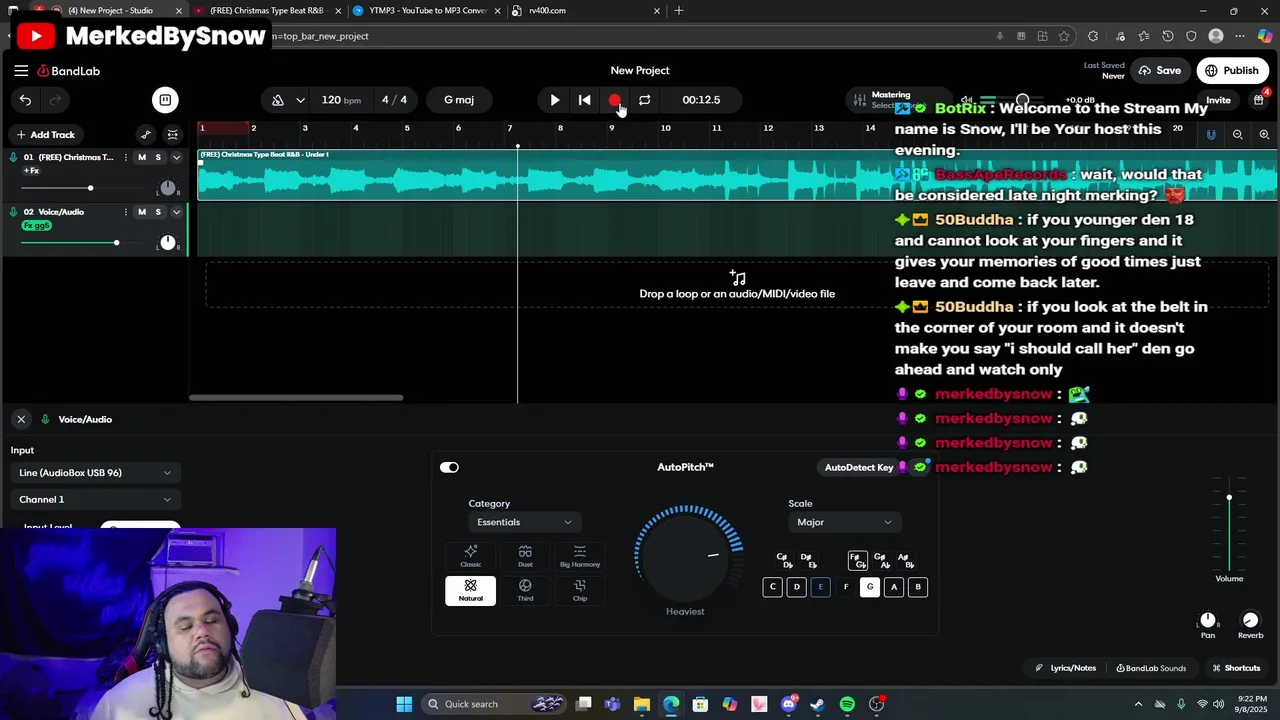The width and height of the screenshot is (1280, 720).
Task: Open the BandLab Sounds tab
Action: pos(1151,668)
